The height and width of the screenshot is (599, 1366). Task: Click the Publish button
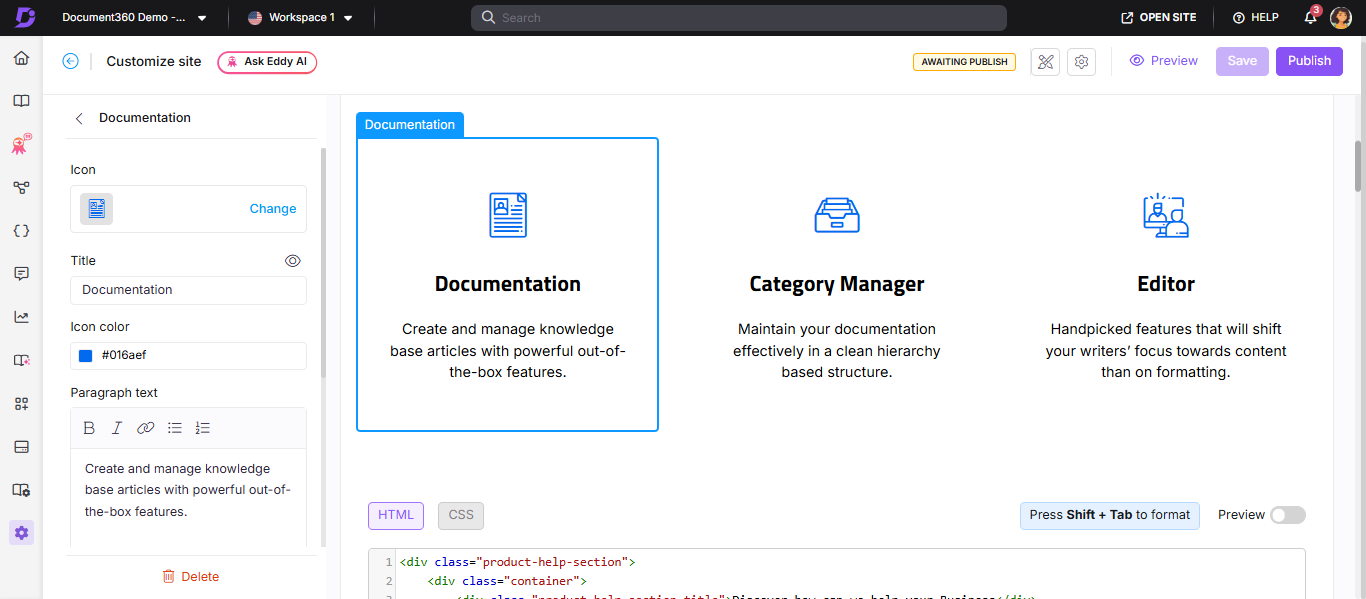point(1309,61)
